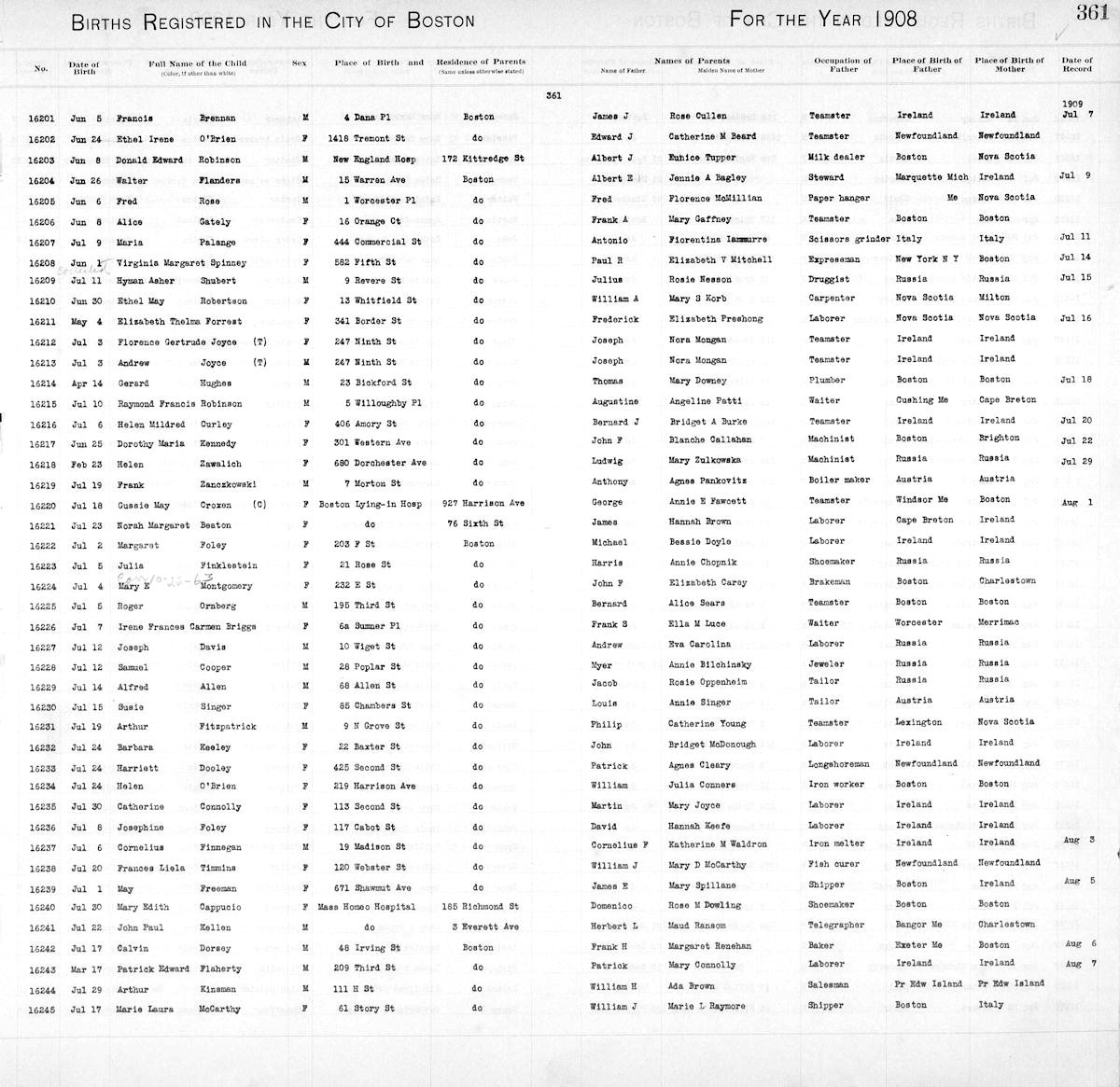Select mother Rosie Oppenheim
Image resolution: width=1120 pixels, height=1087 pixels.
click(x=708, y=682)
